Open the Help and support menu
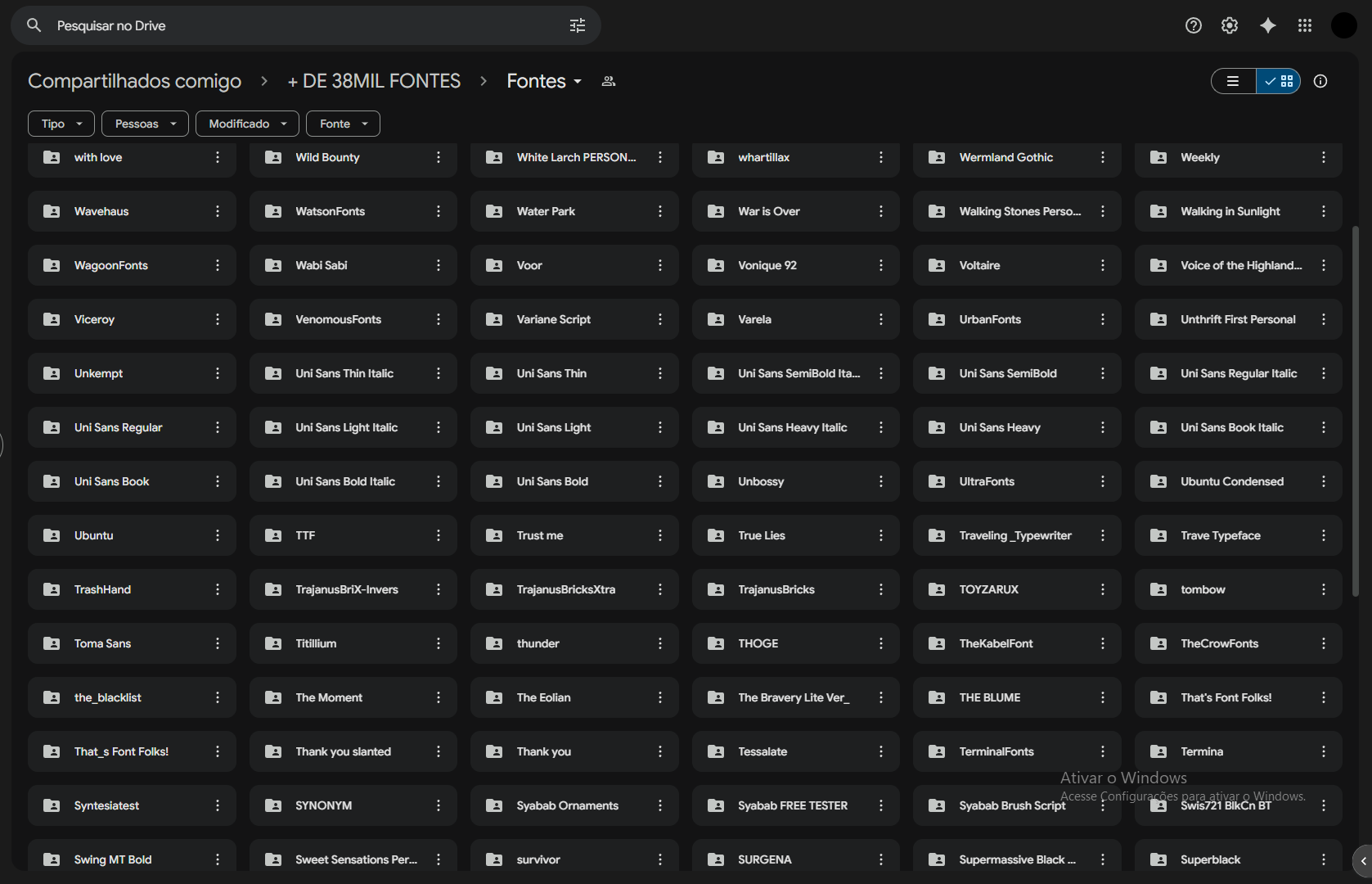The height and width of the screenshot is (884, 1372). (1193, 25)
